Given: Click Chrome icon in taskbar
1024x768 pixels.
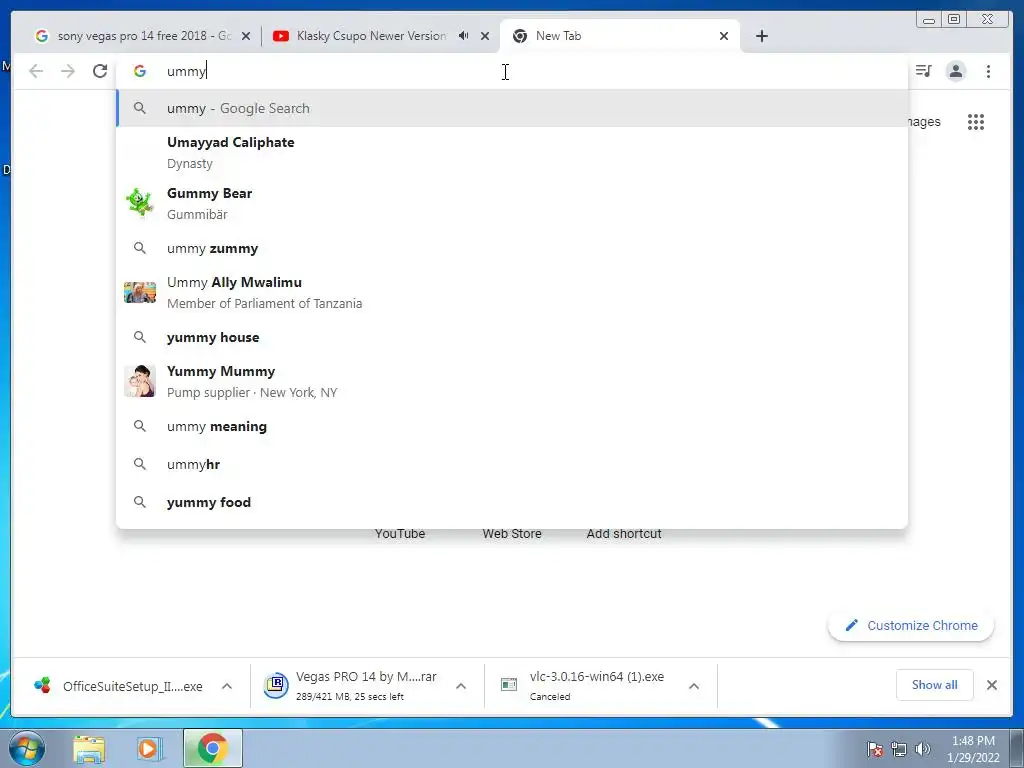Looking at the screenshot, I should point(212,748).
